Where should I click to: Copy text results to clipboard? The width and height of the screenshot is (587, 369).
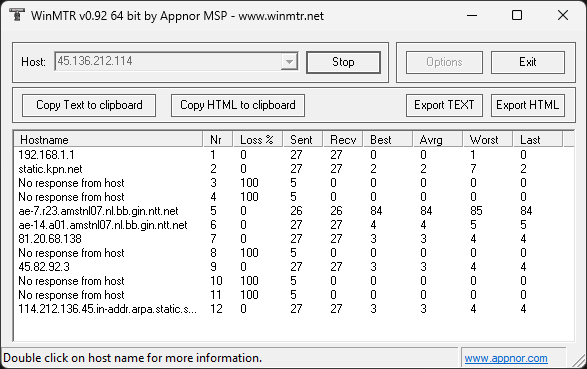[x=89, y=105]
